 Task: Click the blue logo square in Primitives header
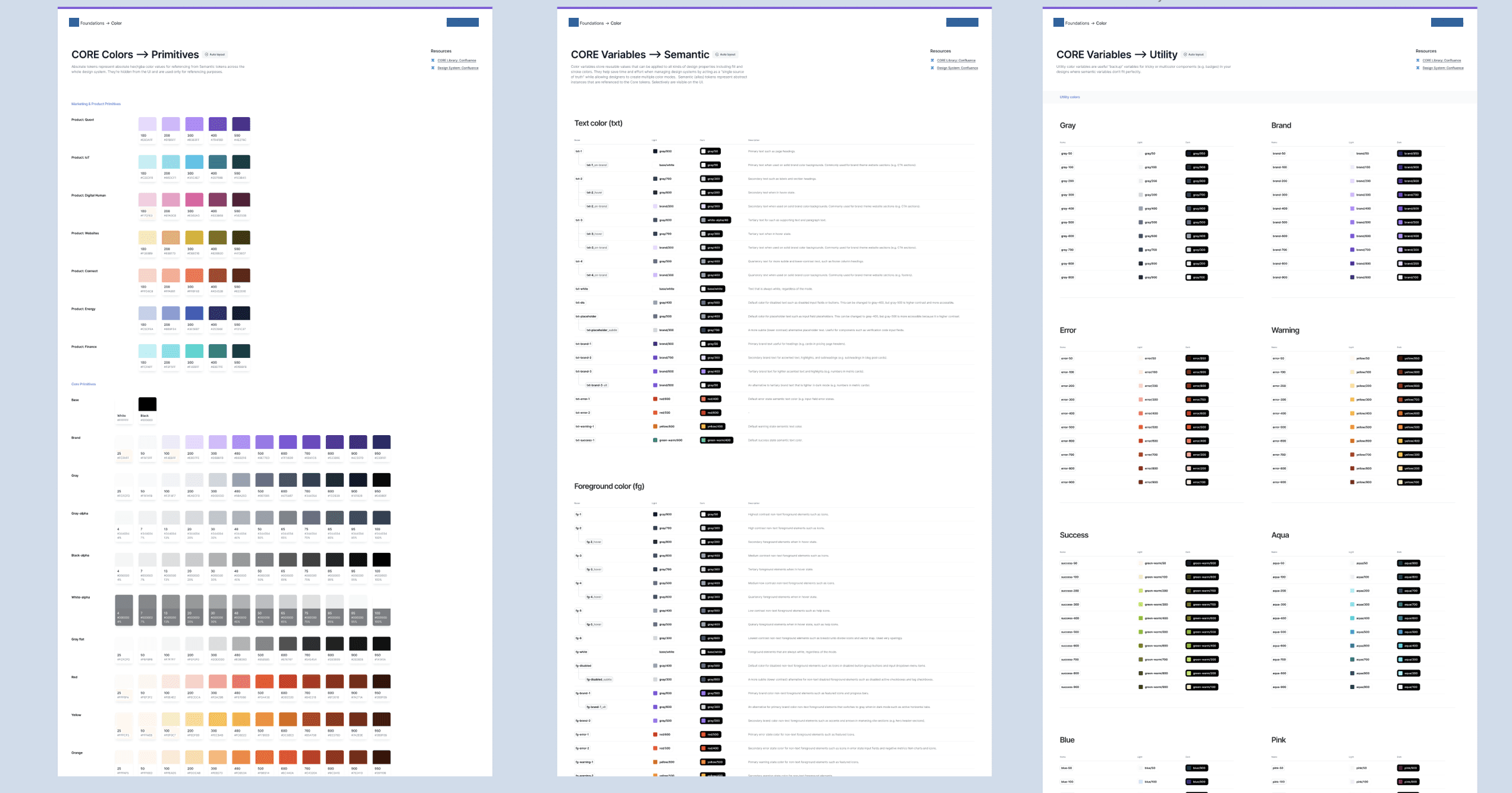[x=74, y=23]
